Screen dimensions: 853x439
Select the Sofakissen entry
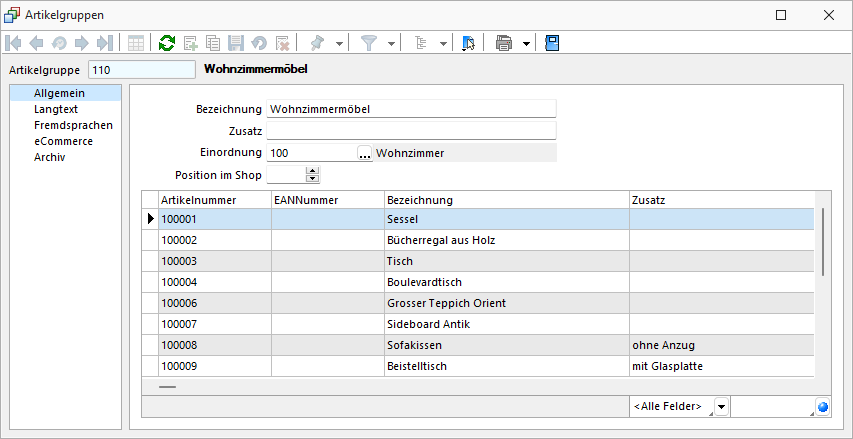click(x=478, y=345)
